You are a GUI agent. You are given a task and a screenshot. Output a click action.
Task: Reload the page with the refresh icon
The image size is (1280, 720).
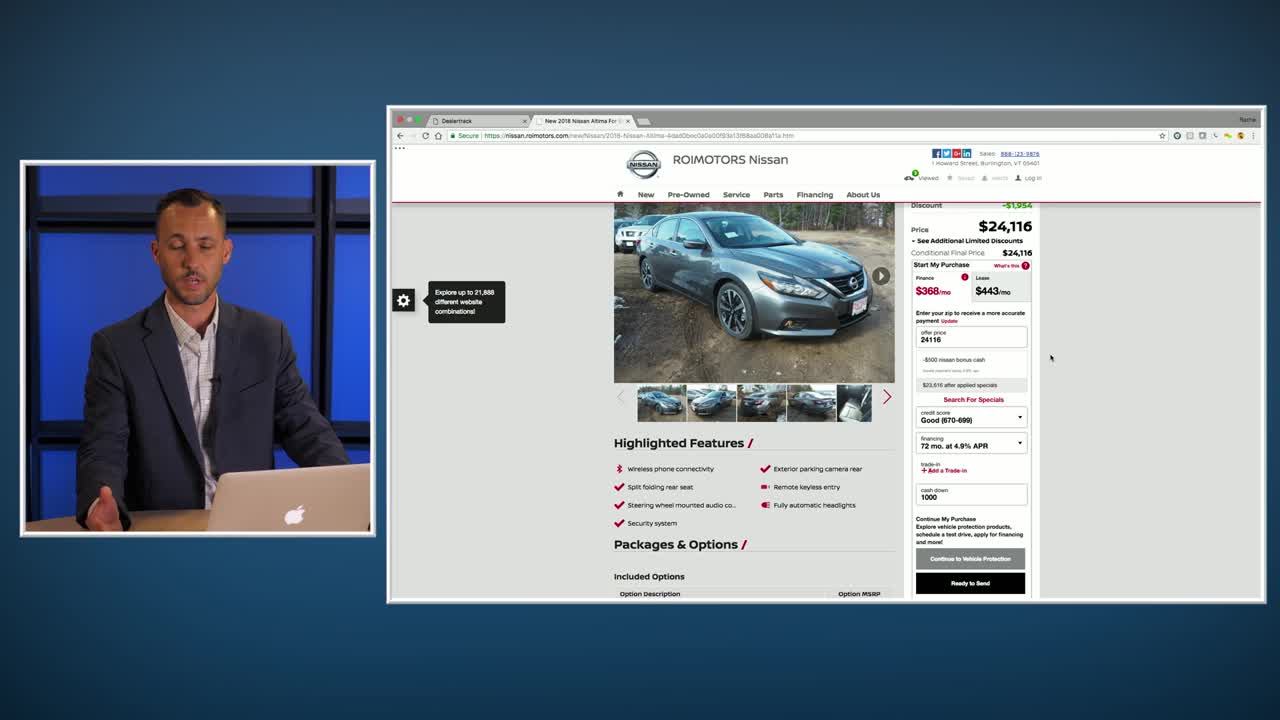pos(425,136)
